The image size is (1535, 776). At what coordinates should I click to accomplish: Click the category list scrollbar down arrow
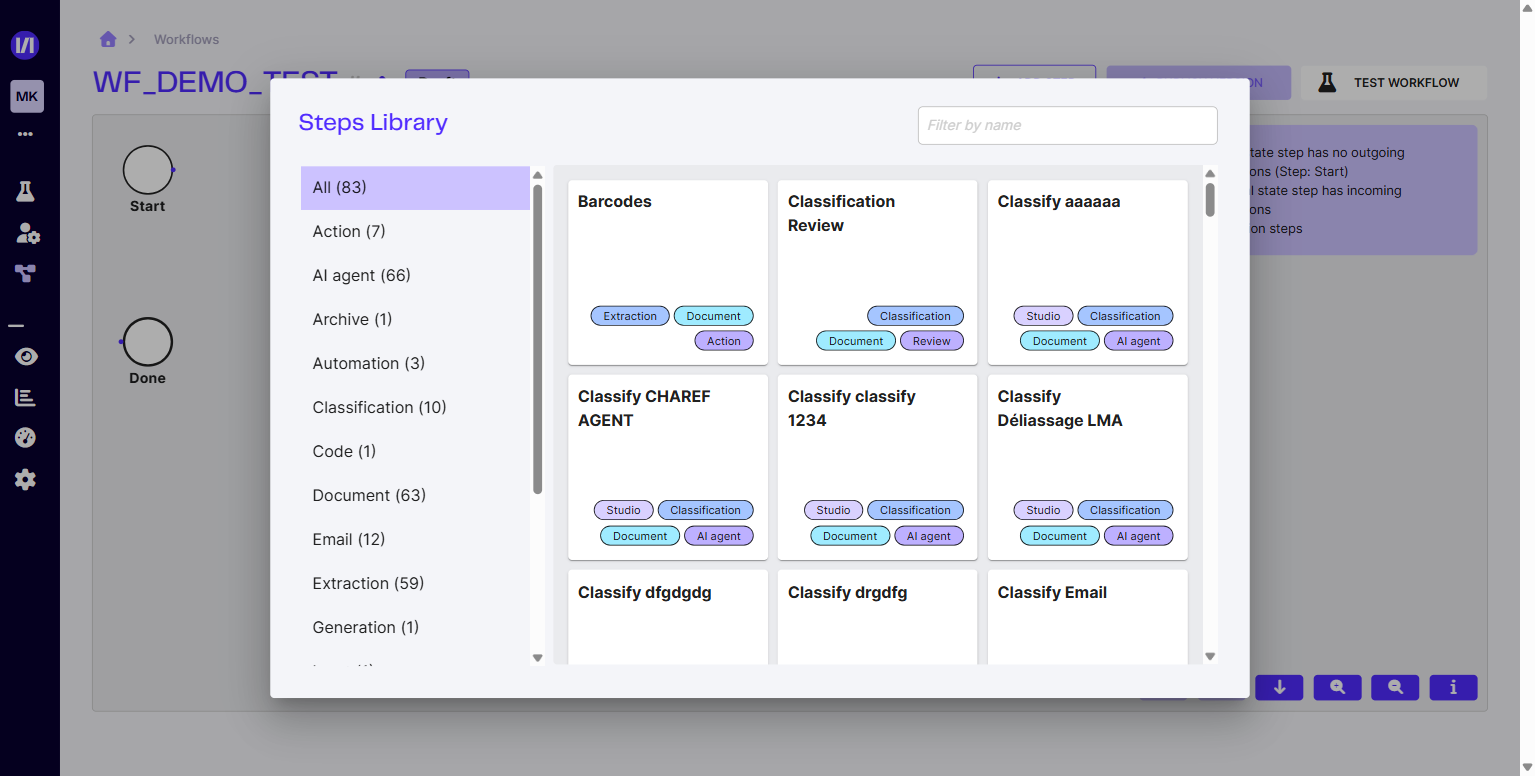point(537,658)
